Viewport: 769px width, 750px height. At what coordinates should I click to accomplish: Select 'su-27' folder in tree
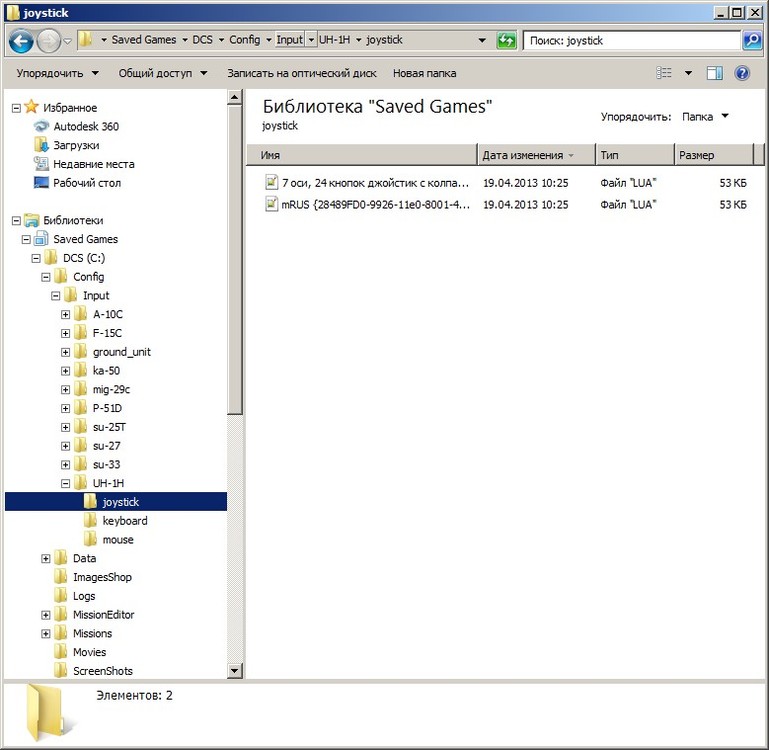click(106, 446)
